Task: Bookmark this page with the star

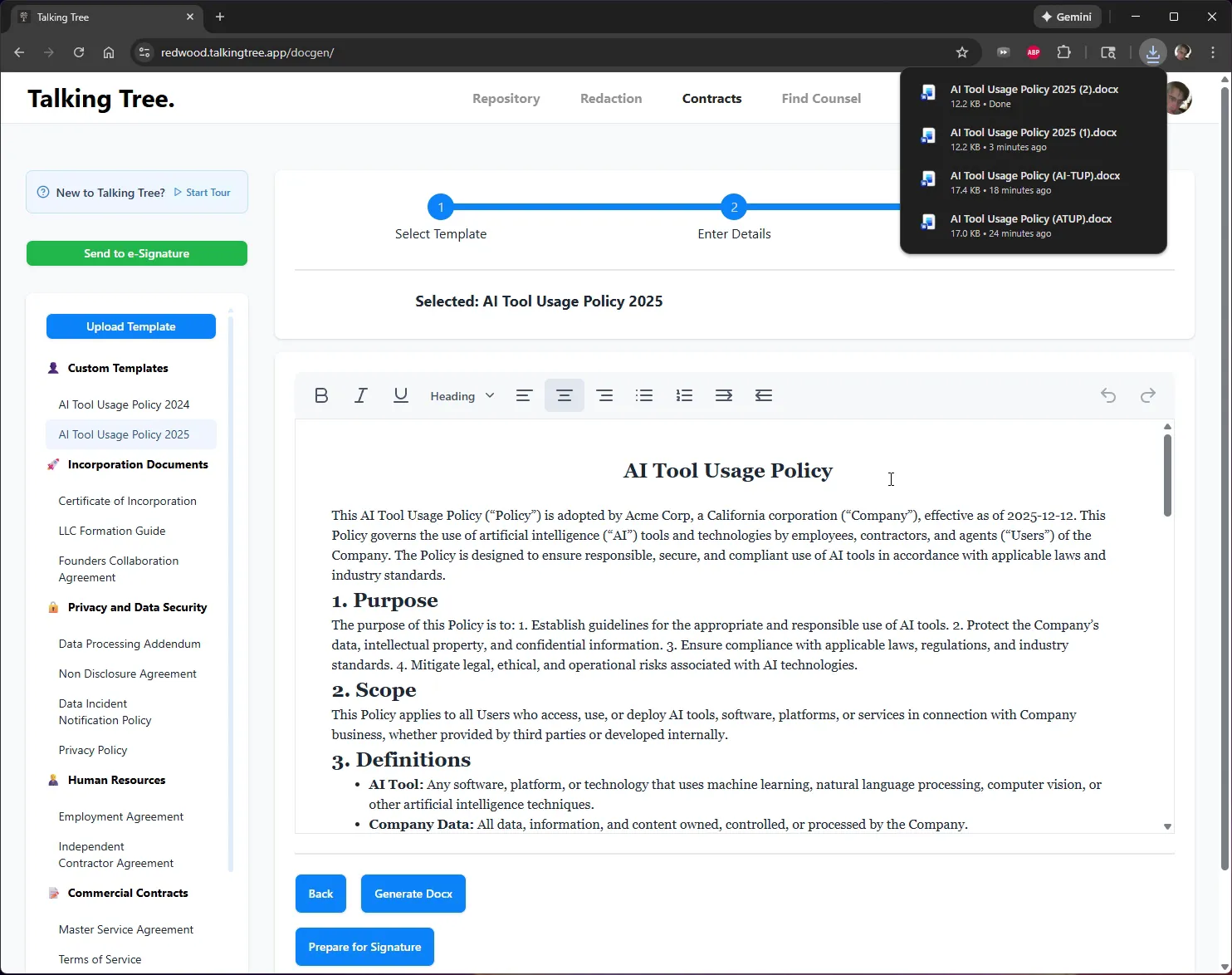Action: (x=962, y=52)
